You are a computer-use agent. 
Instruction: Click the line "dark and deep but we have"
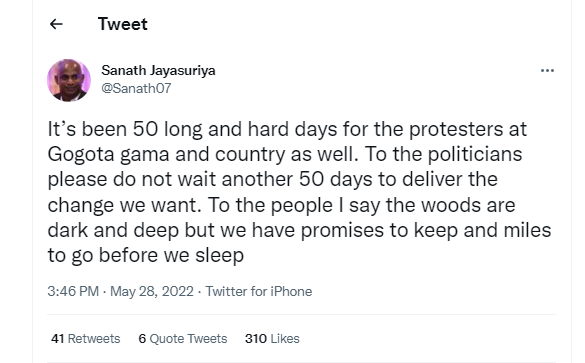coord(299,230)
